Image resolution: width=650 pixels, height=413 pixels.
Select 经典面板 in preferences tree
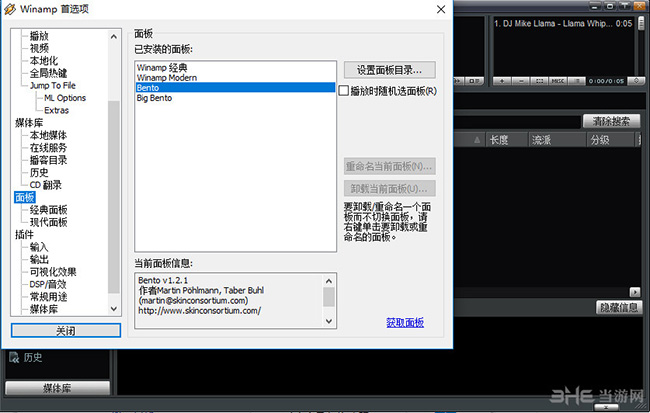(x=48, y=210)
